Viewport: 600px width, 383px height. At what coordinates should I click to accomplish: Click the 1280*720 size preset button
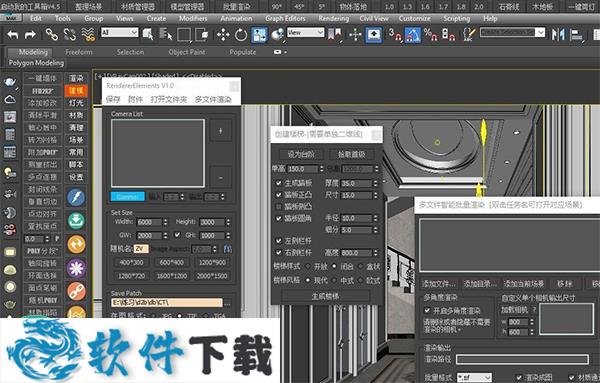[131, 276]
